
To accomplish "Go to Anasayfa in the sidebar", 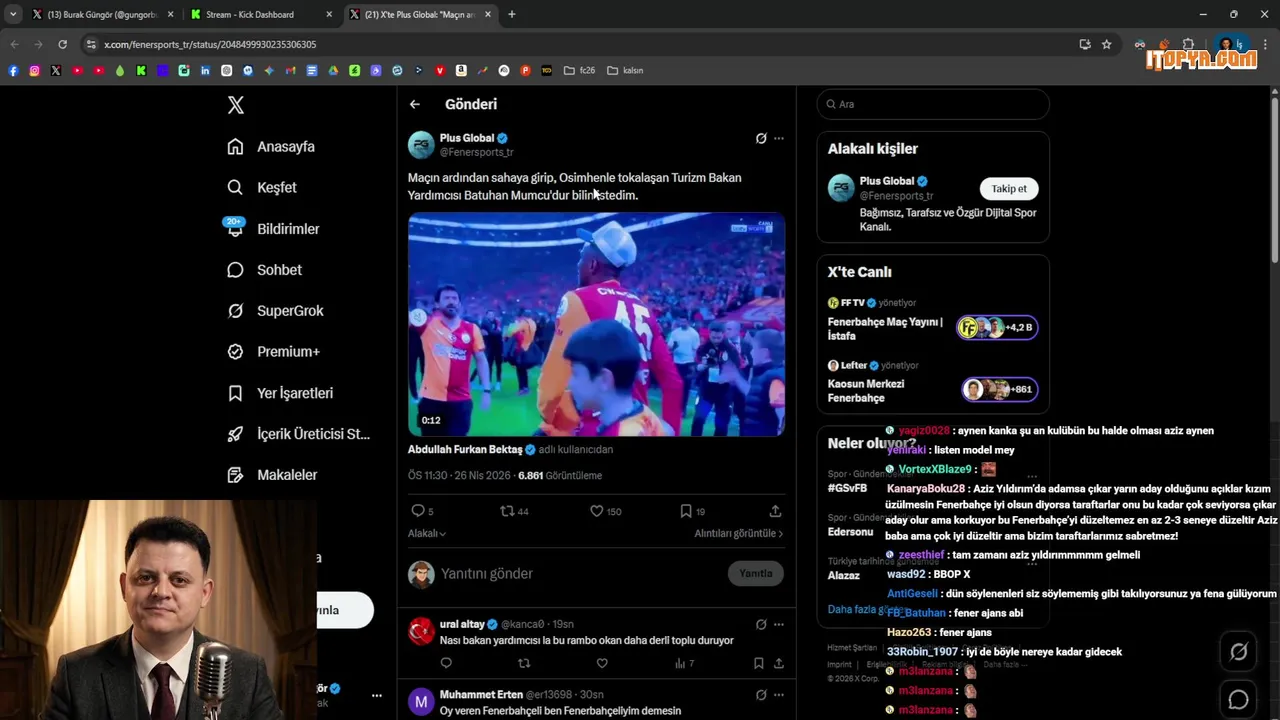I will pyautogui.click(x=271, y=147).
